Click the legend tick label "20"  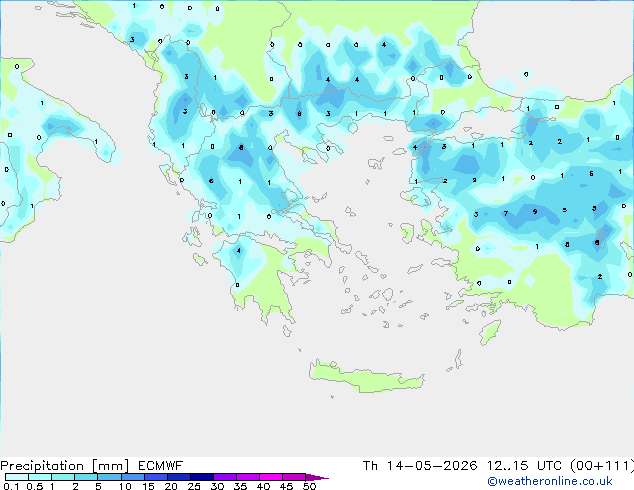tap(171, 486)
